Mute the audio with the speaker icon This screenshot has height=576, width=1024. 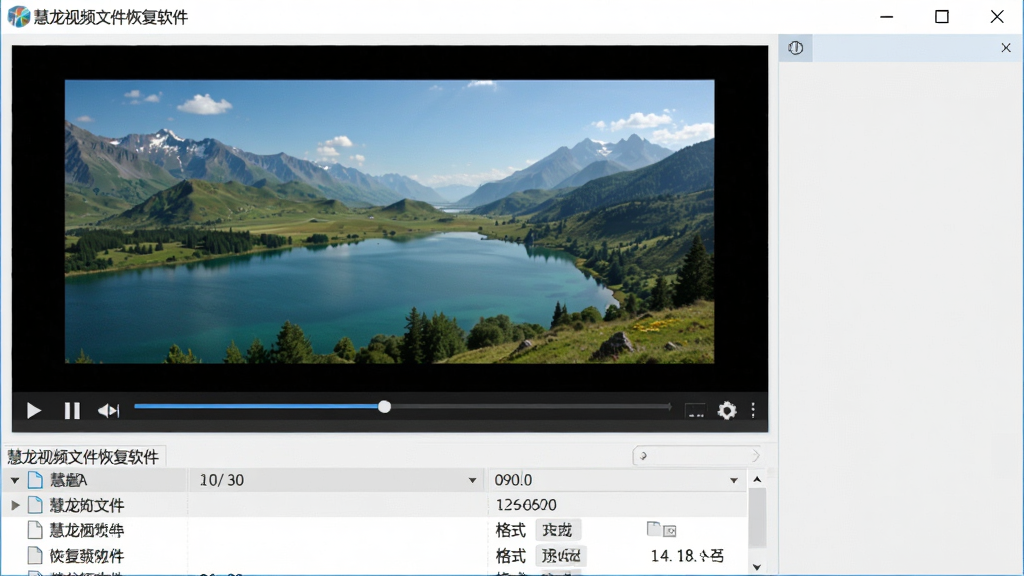tap(108, 410)
